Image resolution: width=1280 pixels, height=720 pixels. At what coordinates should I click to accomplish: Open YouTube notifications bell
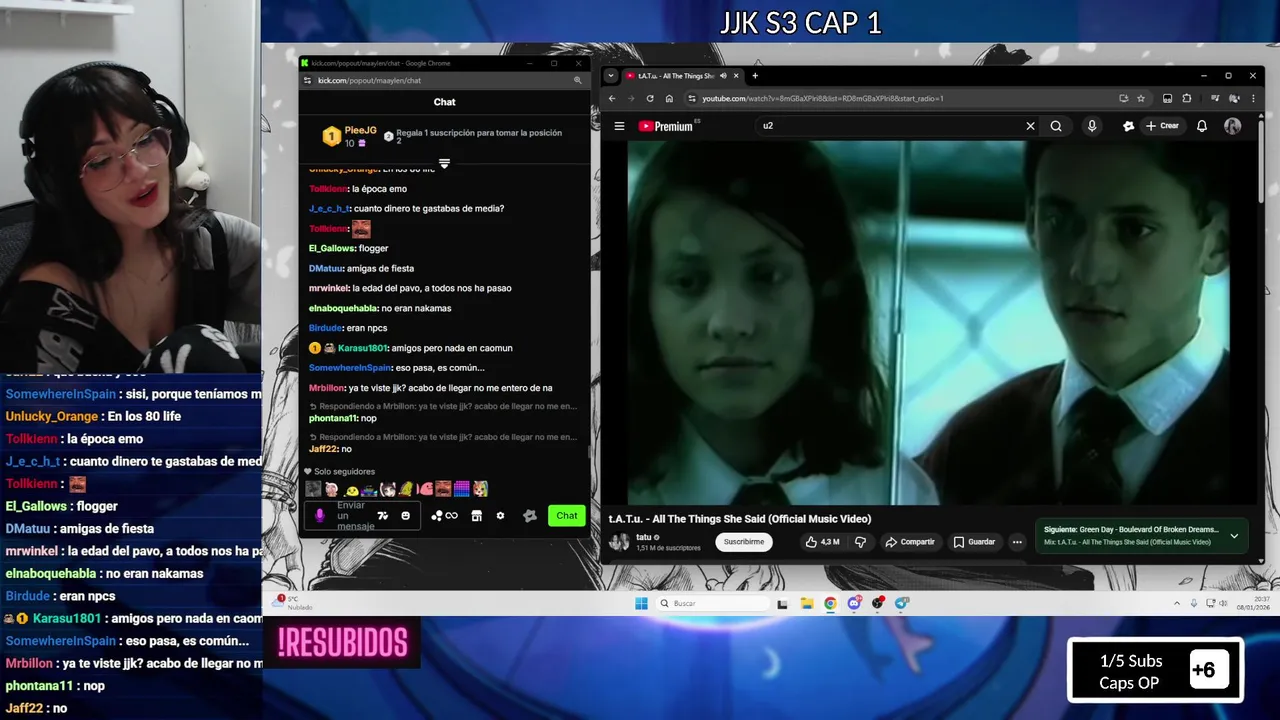click(1202, 126)
